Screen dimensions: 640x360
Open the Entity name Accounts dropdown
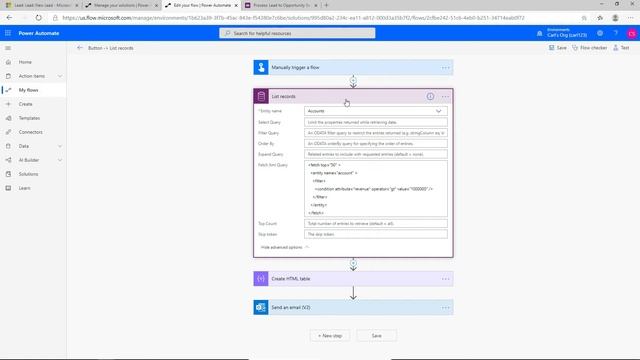[376, 111]
